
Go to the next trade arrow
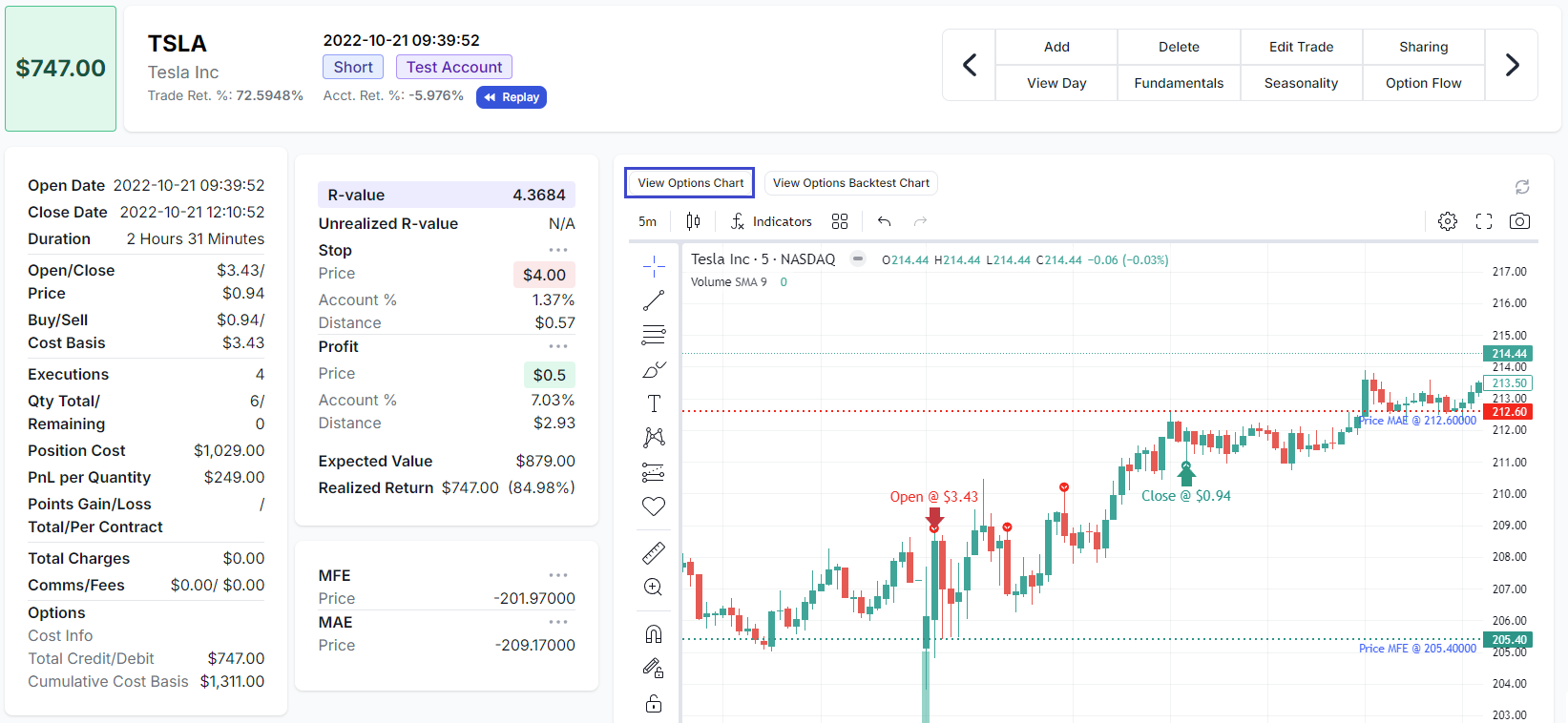click(1512, 65)
